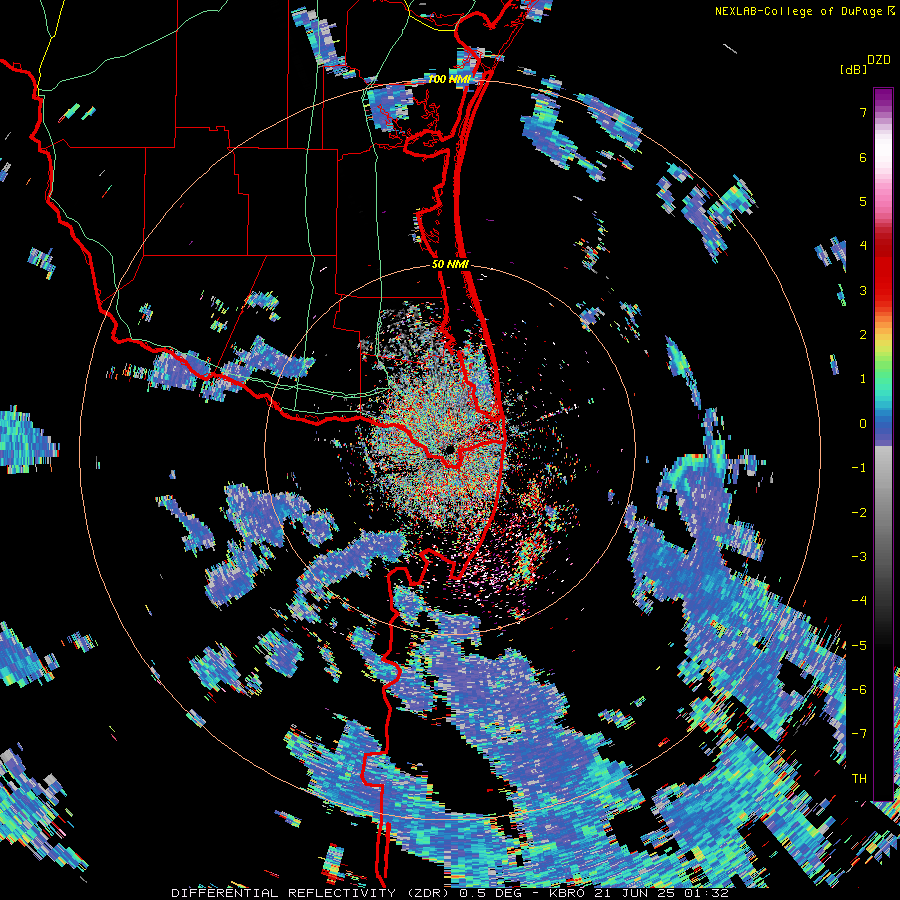Click the 50 NMI range ring label
The width and height of the screenshot is (900, 900).
(x=451, y=265)
